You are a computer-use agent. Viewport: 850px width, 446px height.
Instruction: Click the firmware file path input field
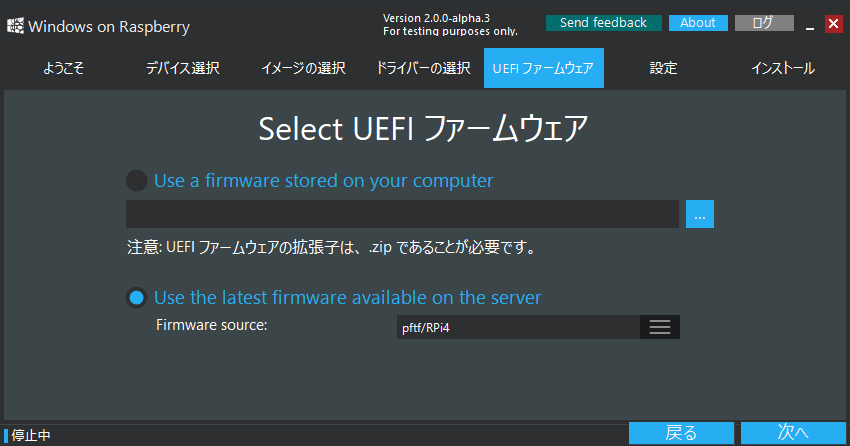point(402,214)
